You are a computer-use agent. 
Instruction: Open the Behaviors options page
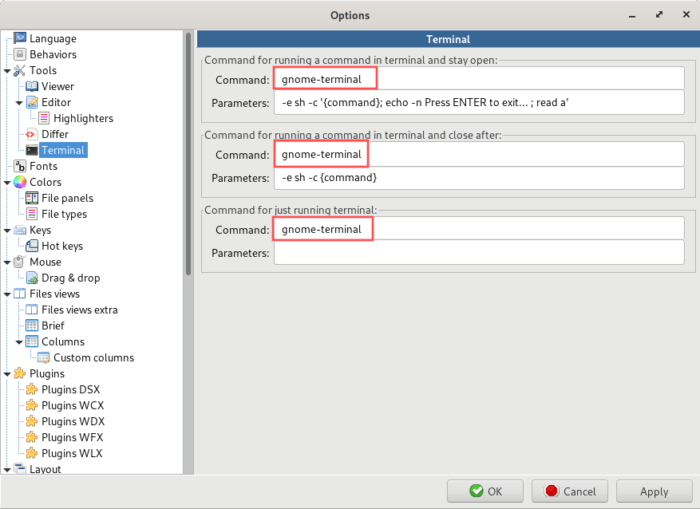pos(53,54)
